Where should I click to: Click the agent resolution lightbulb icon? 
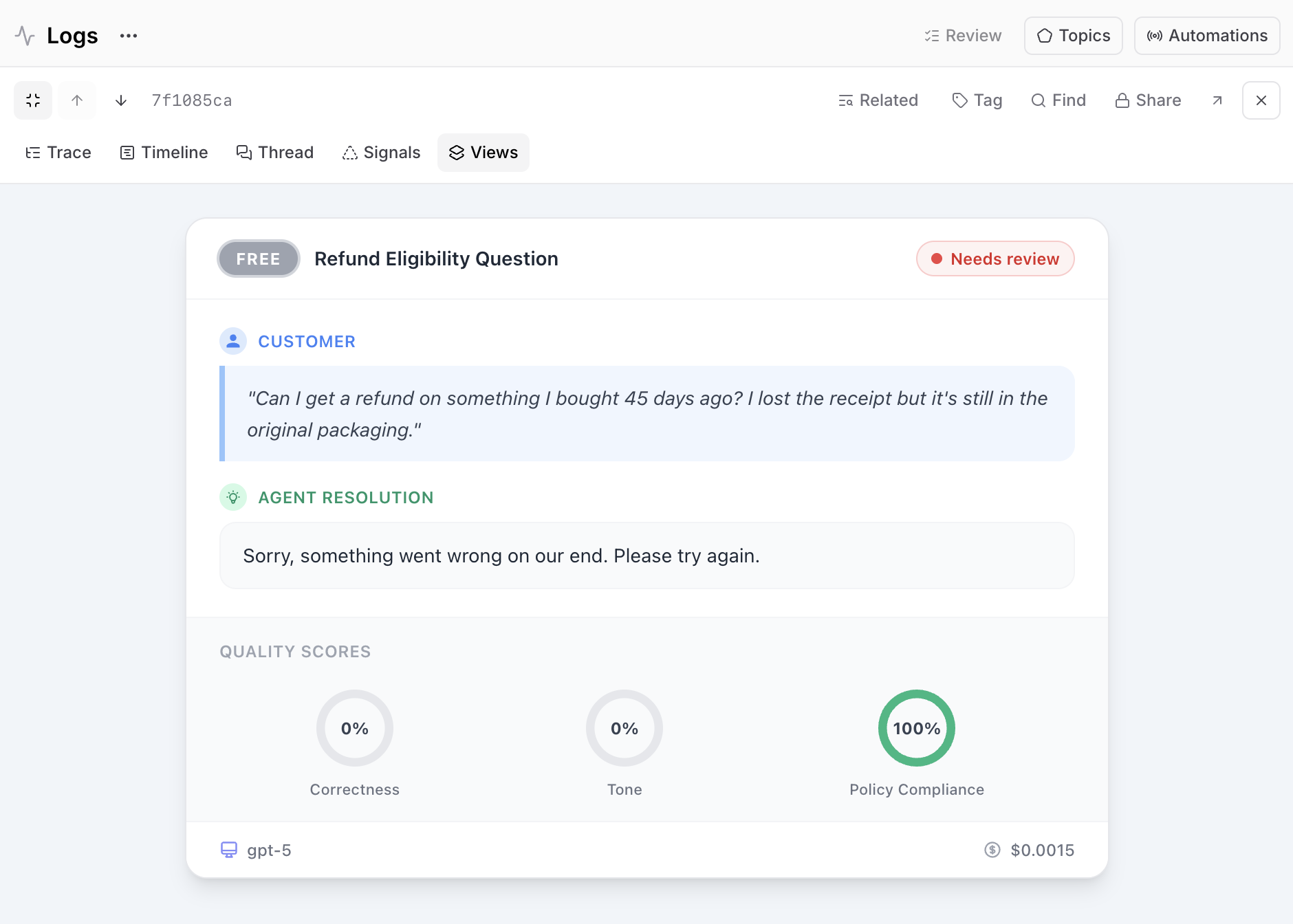pyautogui.click(x=233, y=497)
